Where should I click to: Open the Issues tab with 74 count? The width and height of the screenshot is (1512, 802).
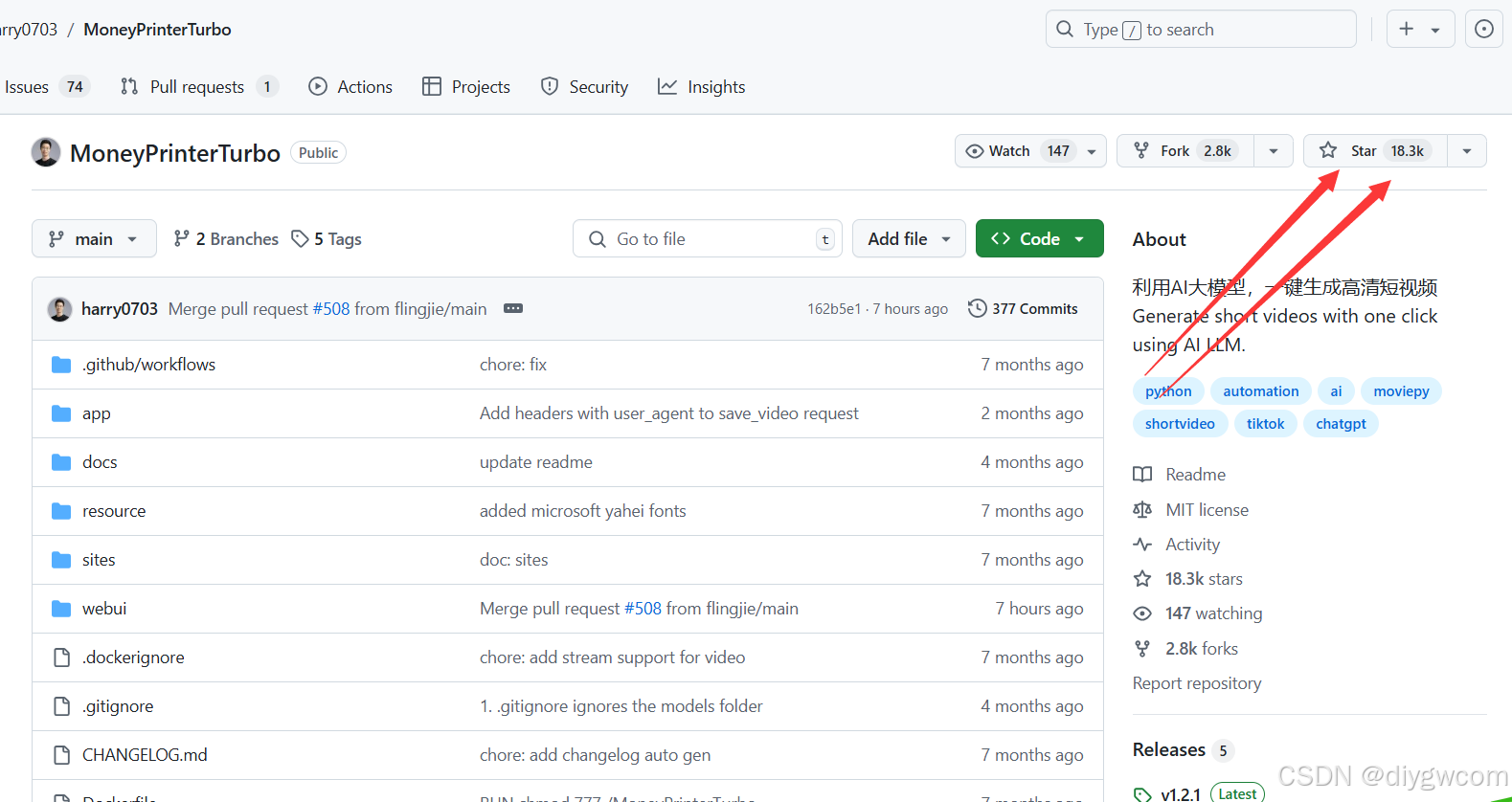coord(46,87)
